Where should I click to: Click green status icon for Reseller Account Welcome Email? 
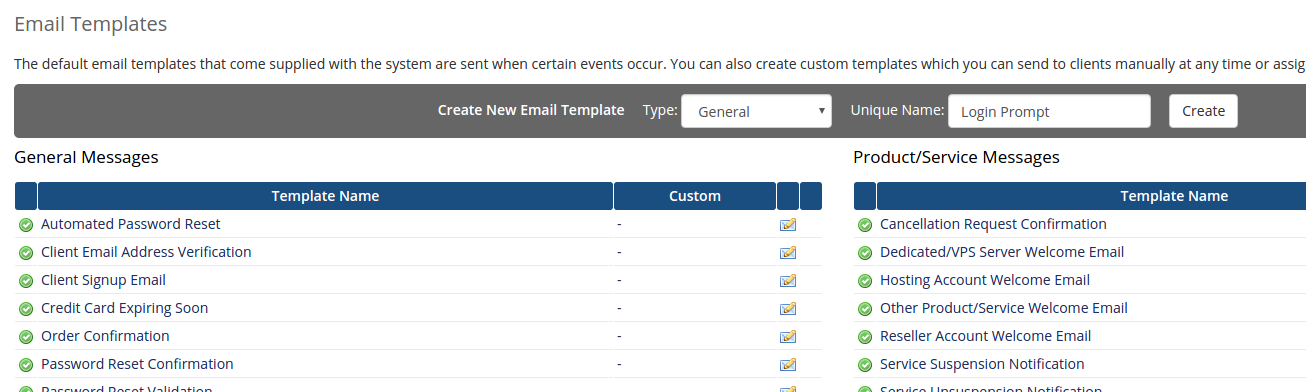tap(865, 337)
